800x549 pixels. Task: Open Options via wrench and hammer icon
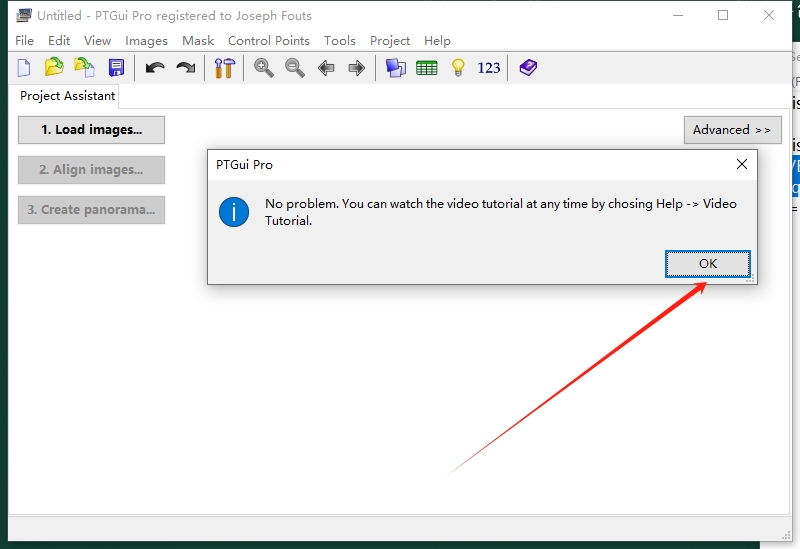tap(224, 68)
